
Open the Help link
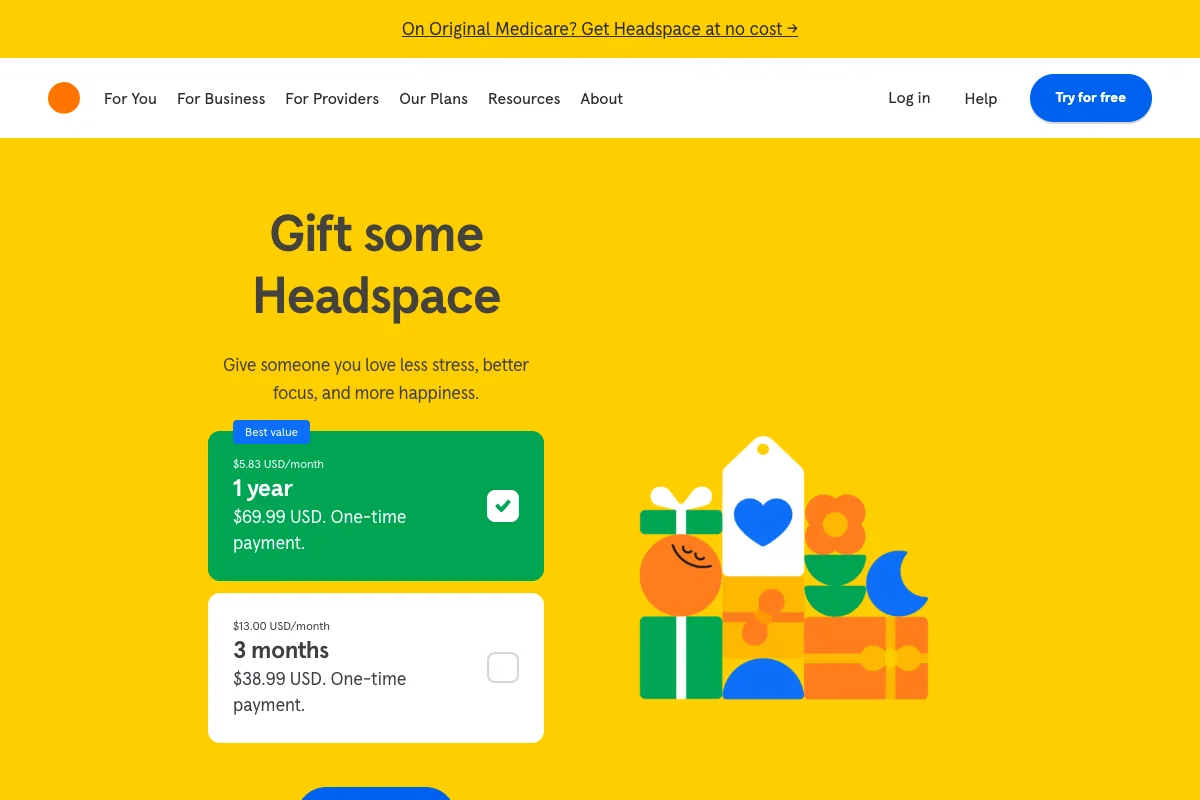pyautogui.click(x=980, y=98)
